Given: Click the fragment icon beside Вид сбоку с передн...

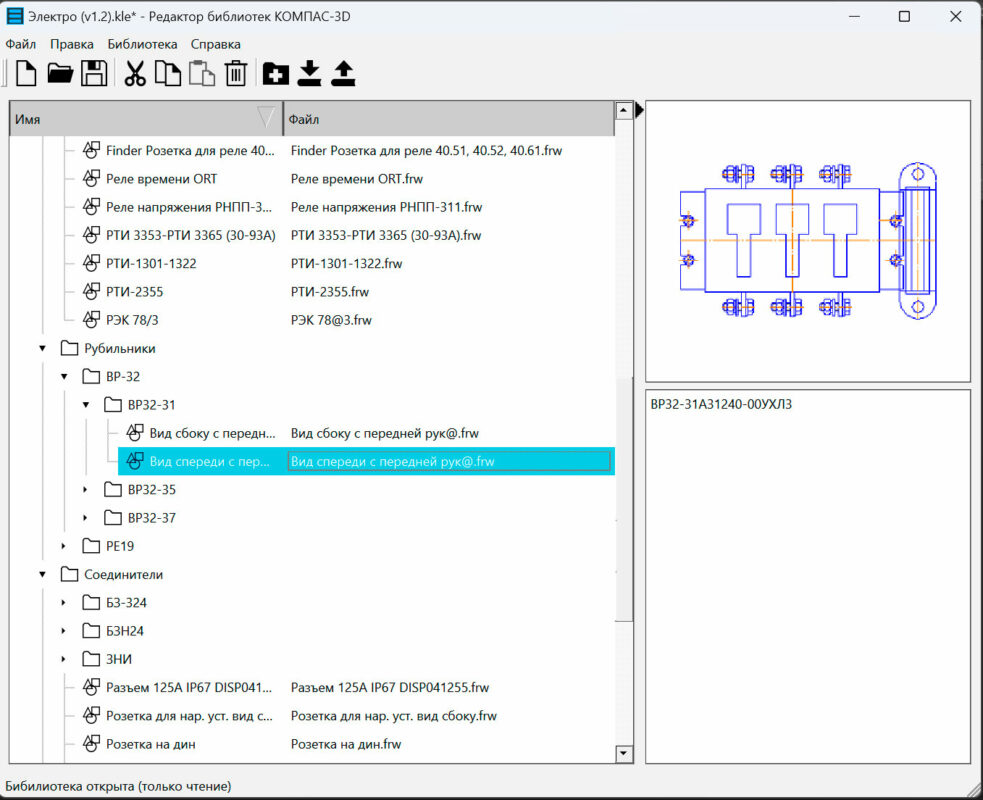Looking at the screenshot, I should click(x=134, y=433).
